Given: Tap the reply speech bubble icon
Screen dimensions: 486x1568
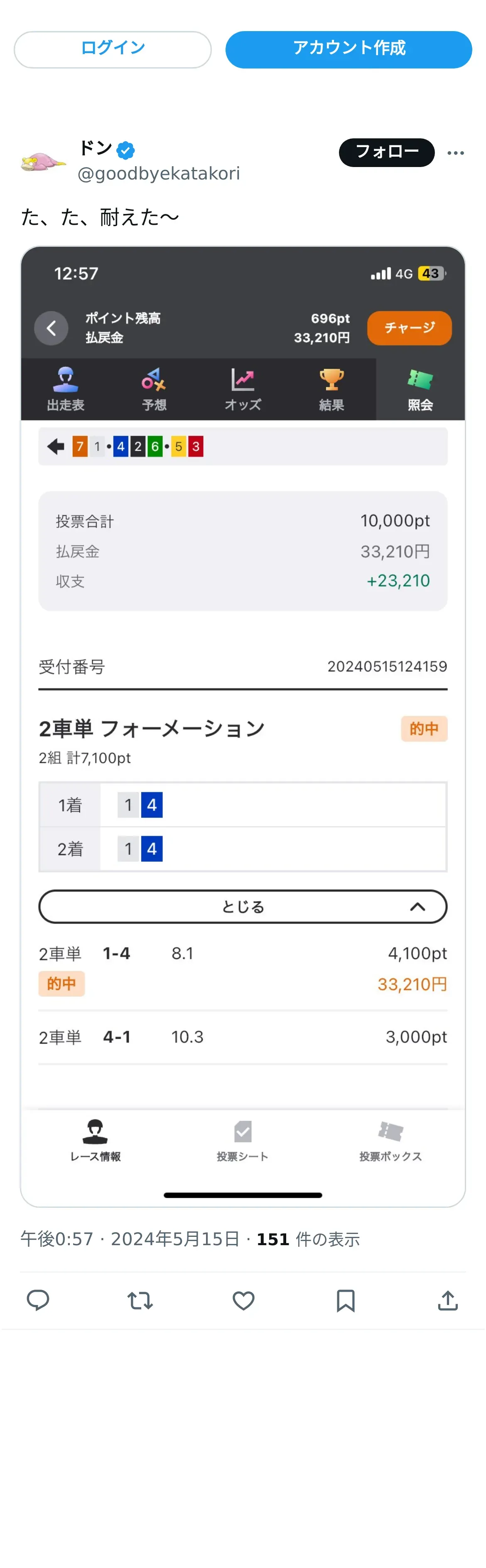Looking at the screenshot, I should point(38,1300).
